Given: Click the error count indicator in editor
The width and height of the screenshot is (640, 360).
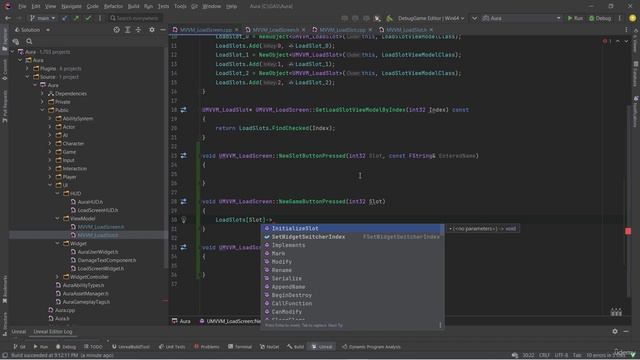Looking at the screenshot, I should pos(607,41).
